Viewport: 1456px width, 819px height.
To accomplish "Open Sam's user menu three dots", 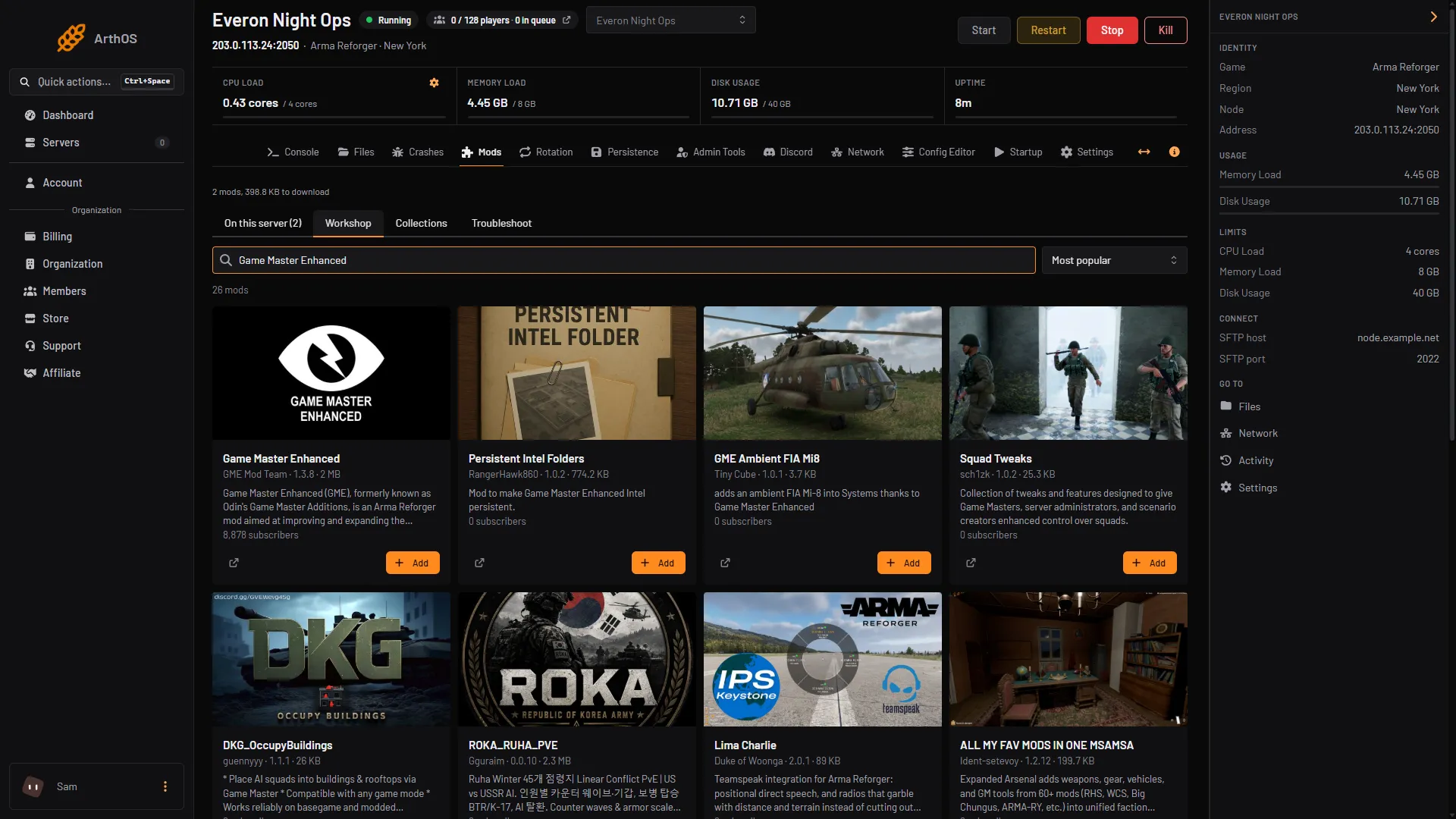I will [x=165, y=786].
